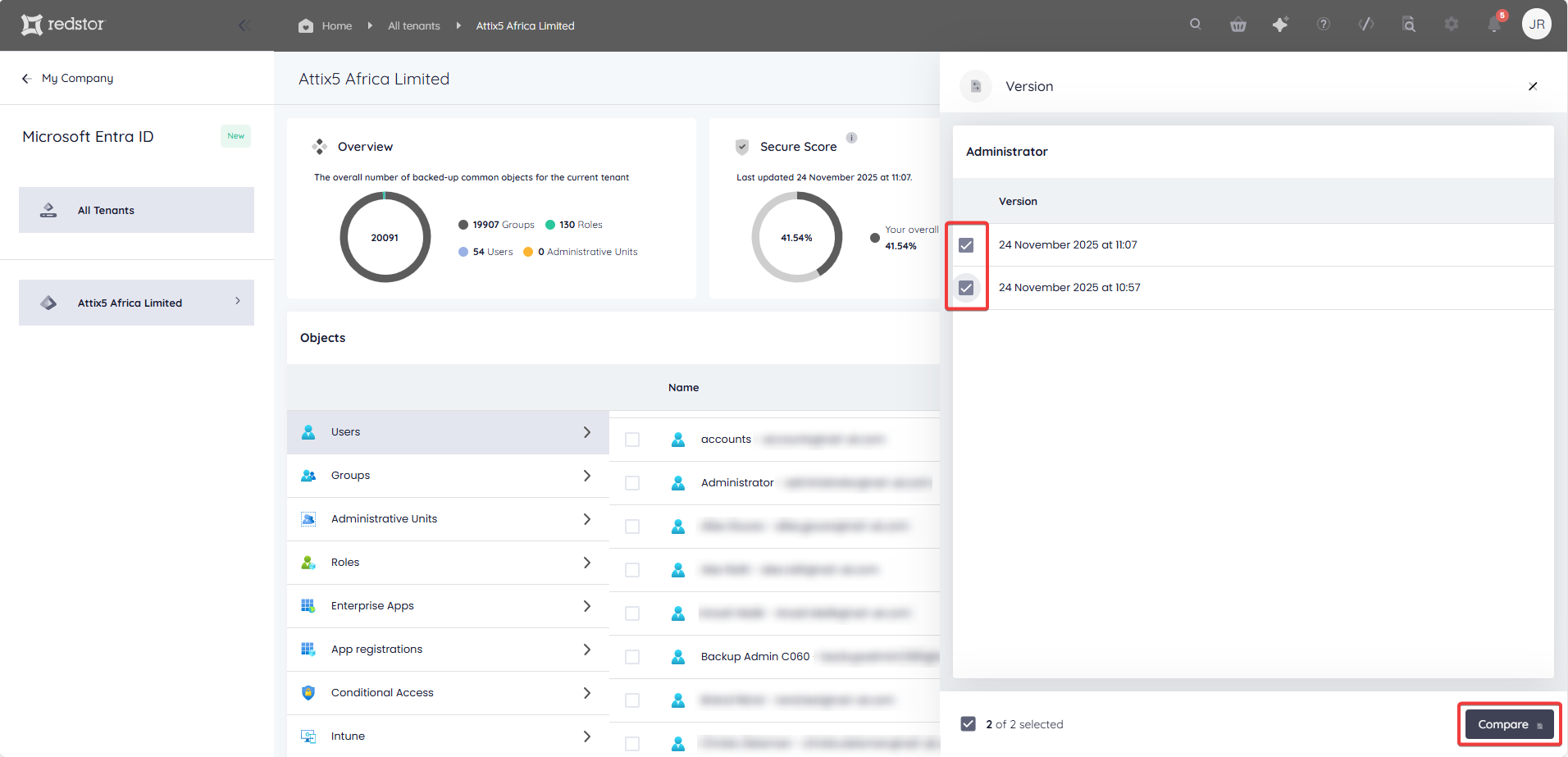Click the Intune category icon

coord(308,736)
